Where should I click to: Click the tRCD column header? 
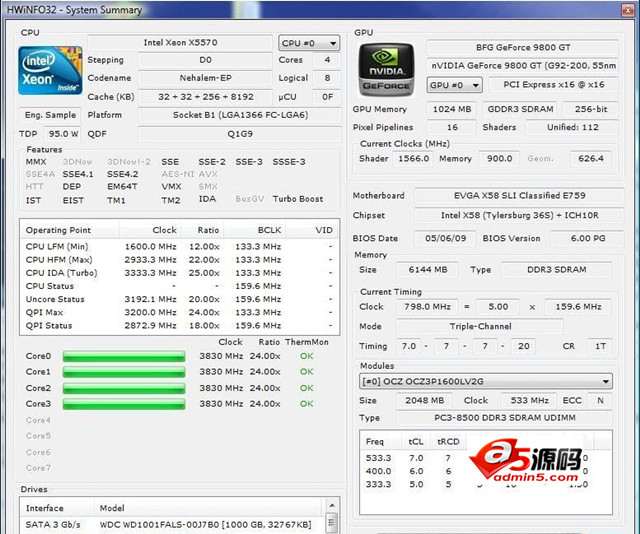(448, 442)
